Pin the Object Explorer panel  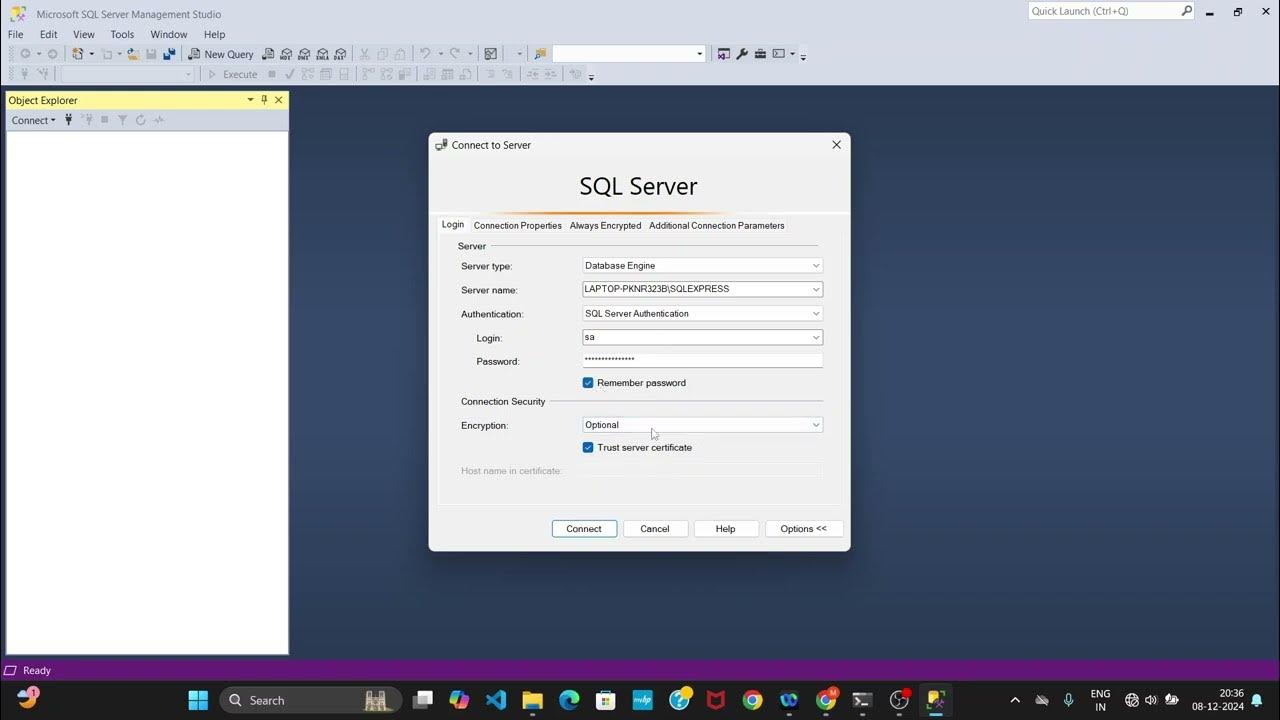click(x=264, y=100)
